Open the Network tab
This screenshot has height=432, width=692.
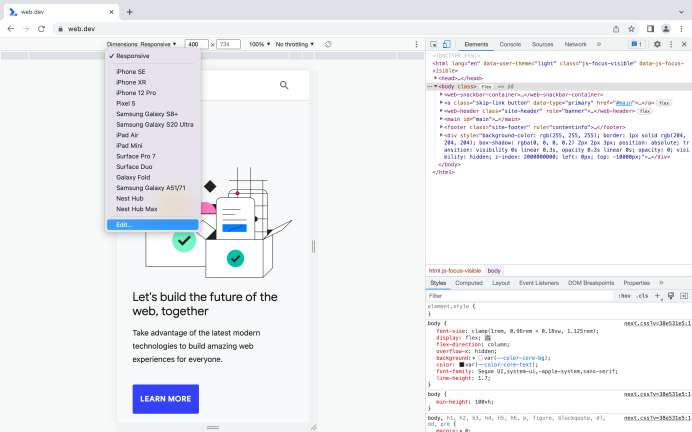click(x=575, y=44)
